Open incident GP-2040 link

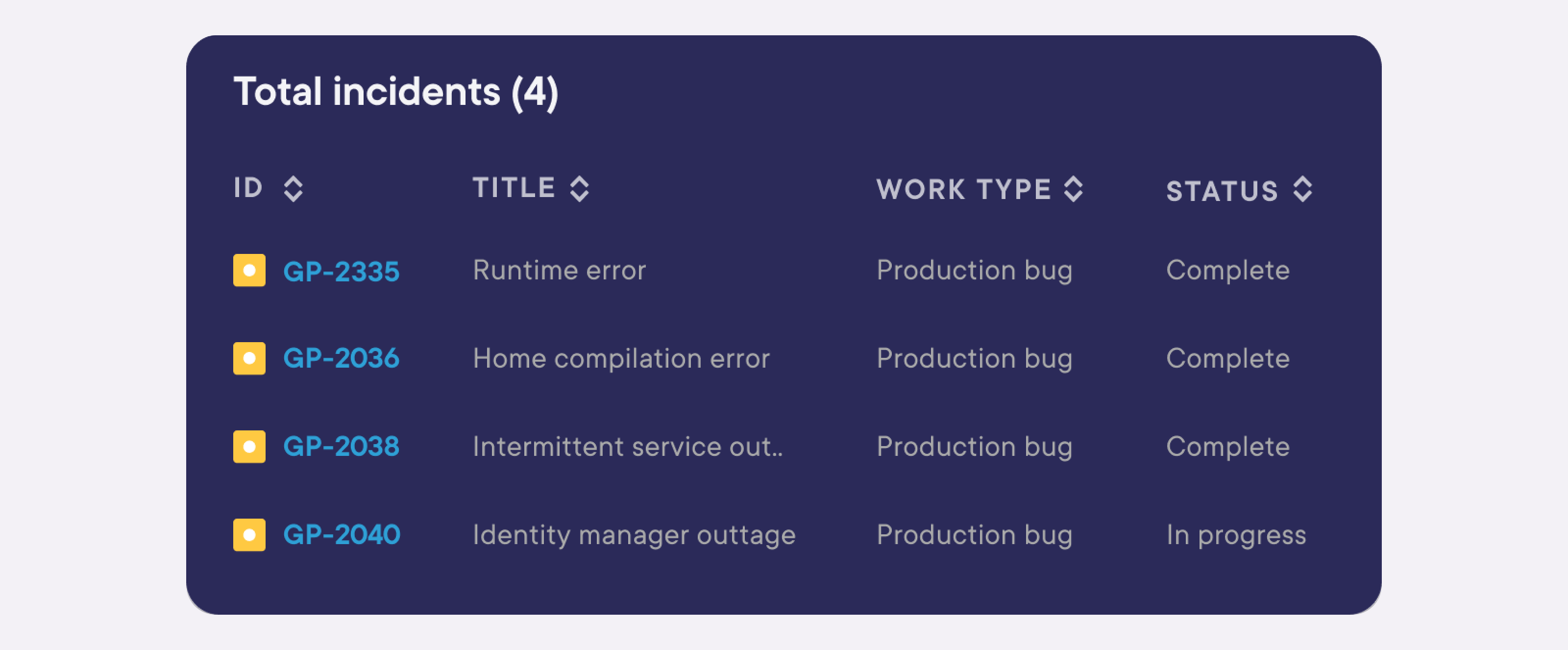342,535
